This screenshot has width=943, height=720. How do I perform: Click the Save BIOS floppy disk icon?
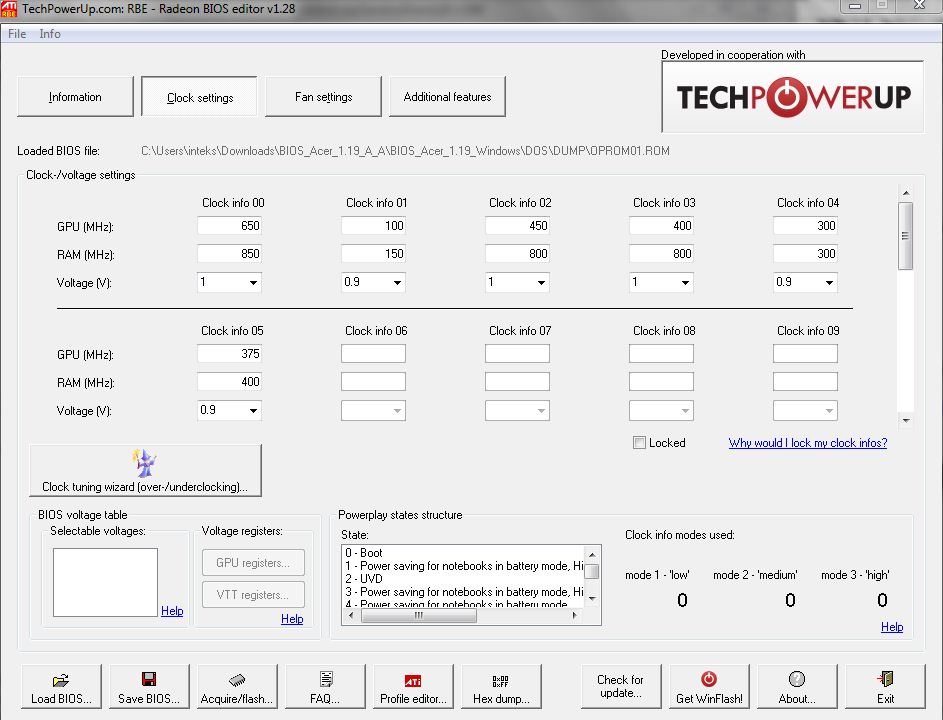click(x=149, y=679)
